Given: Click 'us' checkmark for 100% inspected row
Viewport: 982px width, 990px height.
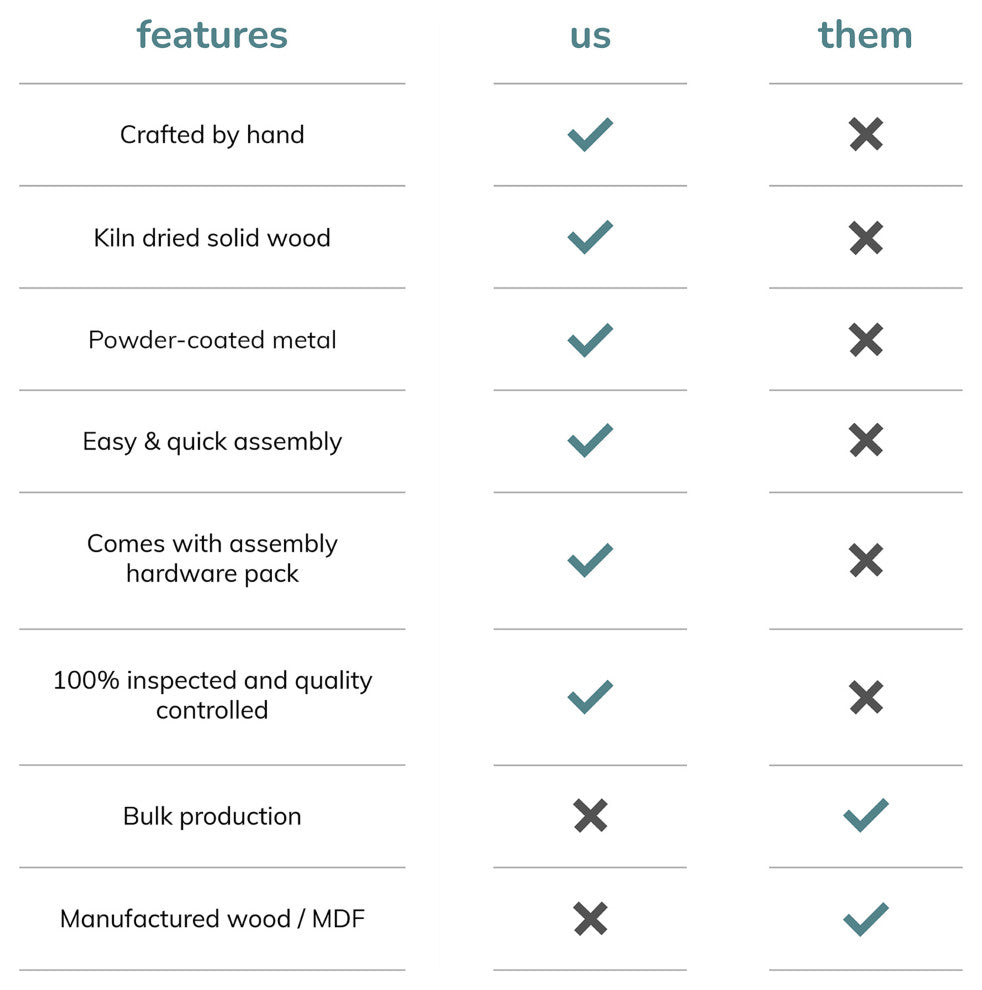Looking at the screenshot, I should (x=590, y=696).
